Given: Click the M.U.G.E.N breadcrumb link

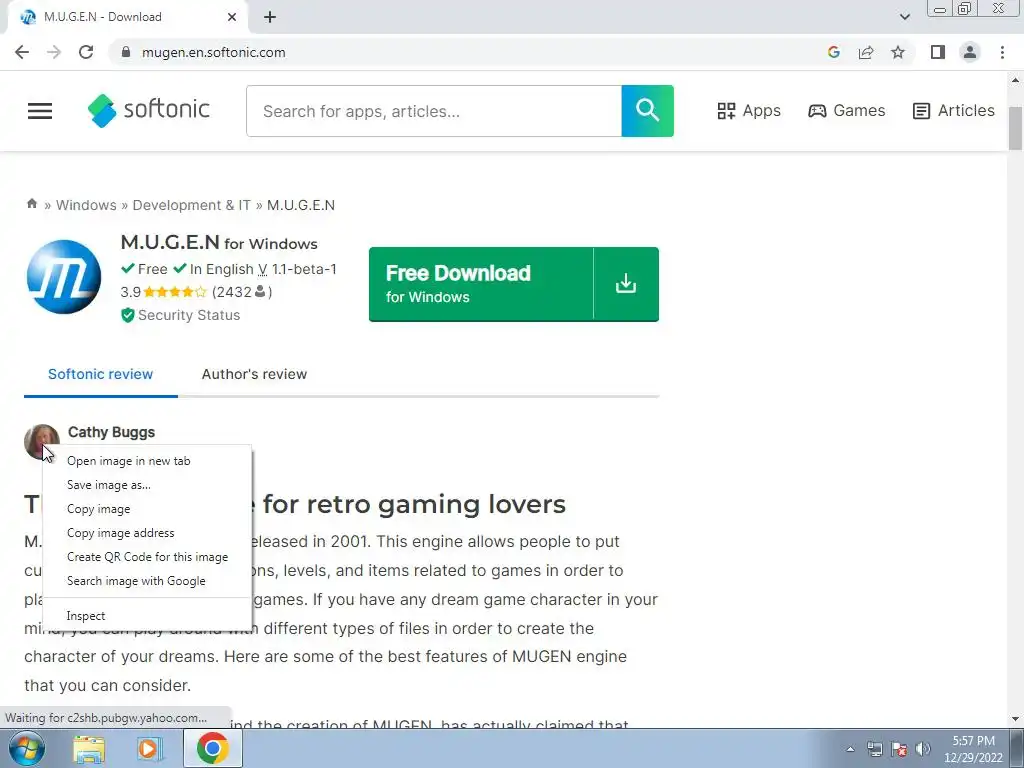Looking at the screenshot, I should 300,205.
